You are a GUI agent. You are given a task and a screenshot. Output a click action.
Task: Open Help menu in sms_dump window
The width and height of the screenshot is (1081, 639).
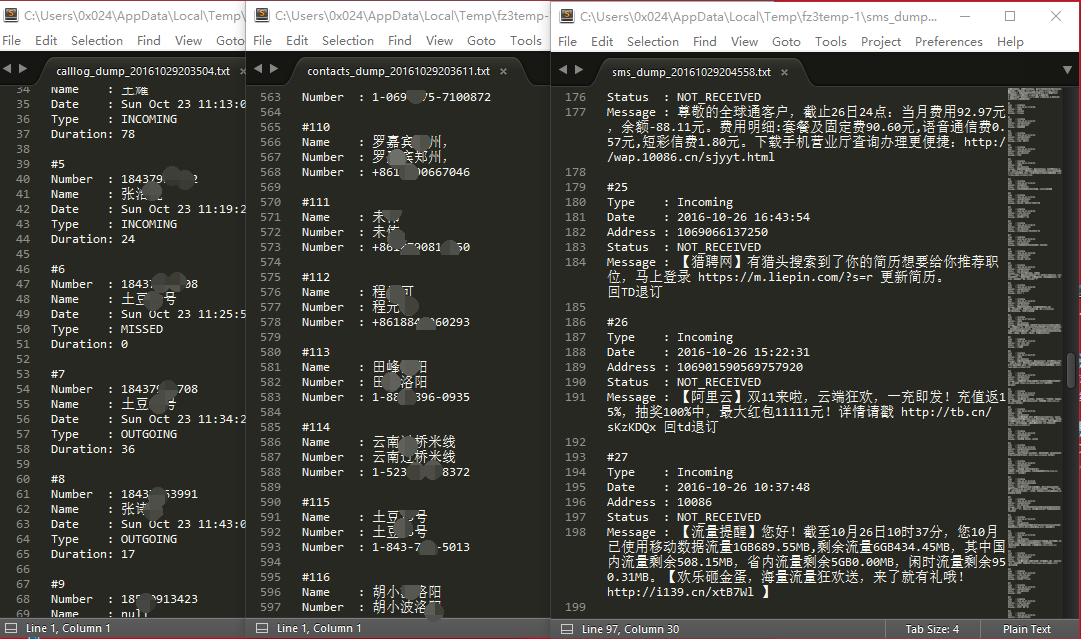click(1010, 41)
